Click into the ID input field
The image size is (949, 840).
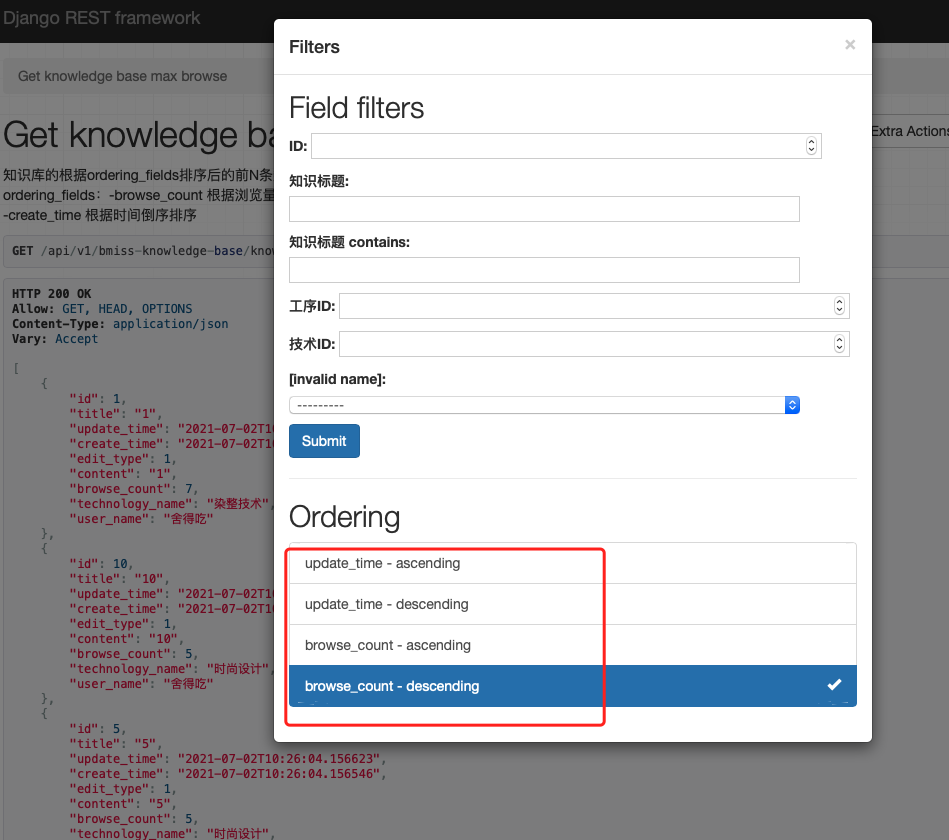(550, 145)
